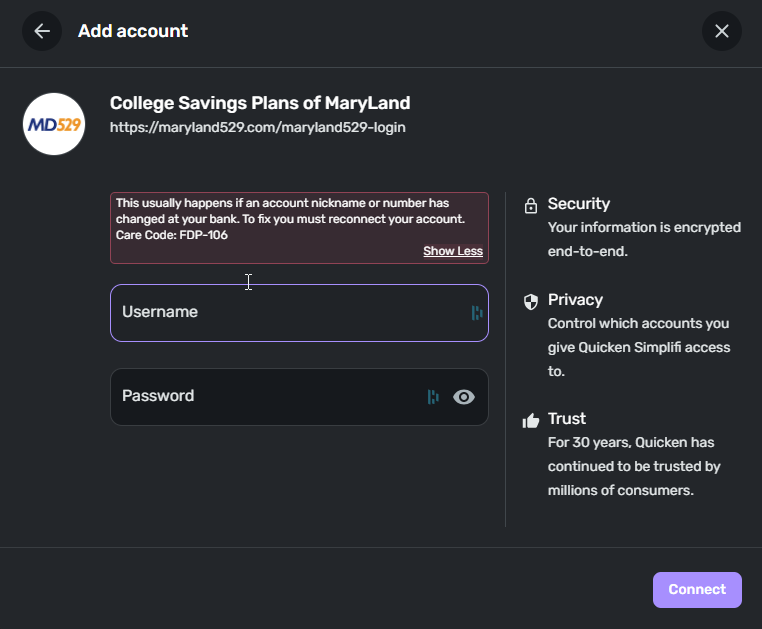Toggle password visibility with the eye icon

[x=463, y=397]
